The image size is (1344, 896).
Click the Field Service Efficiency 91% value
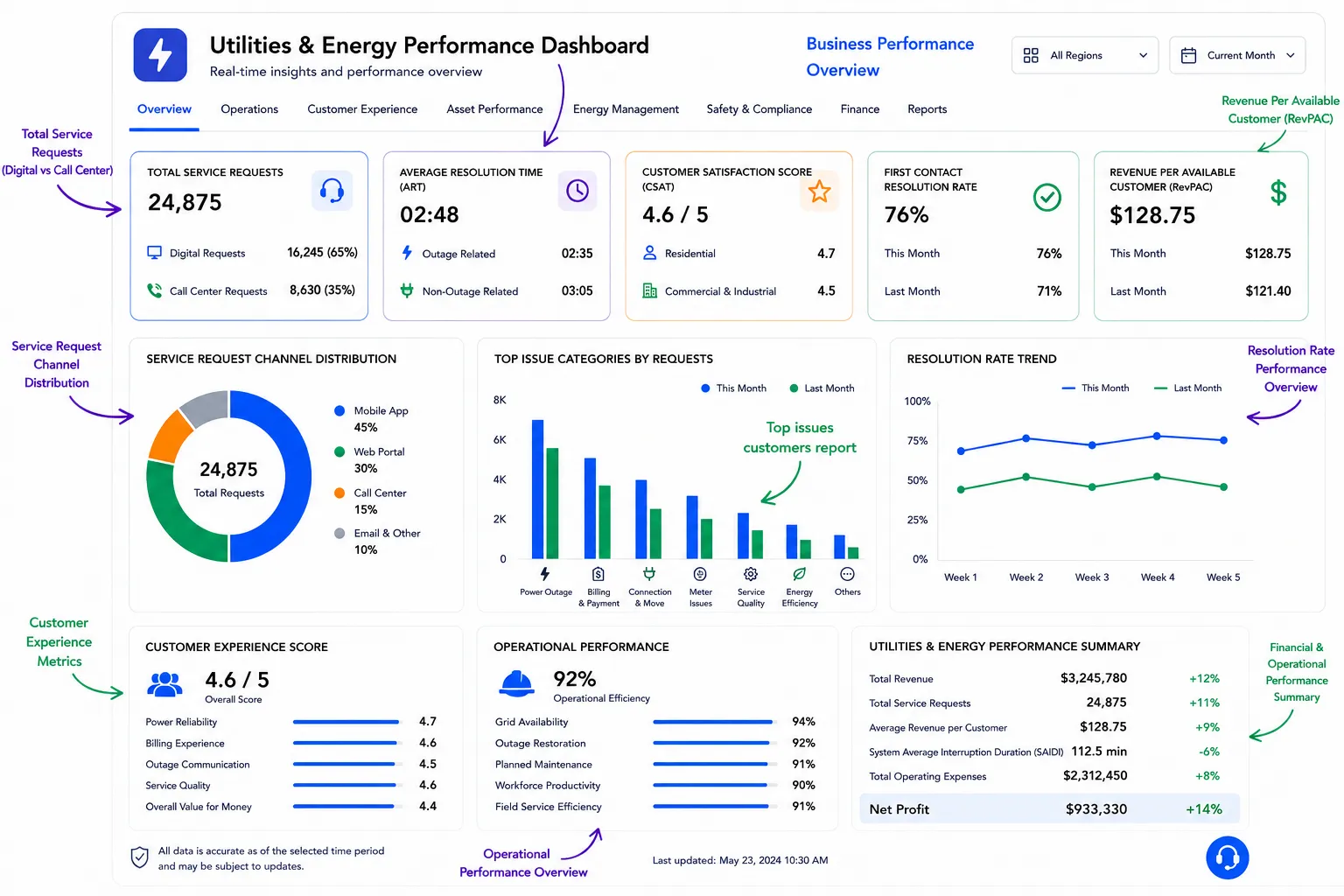(x=803, y=806)
